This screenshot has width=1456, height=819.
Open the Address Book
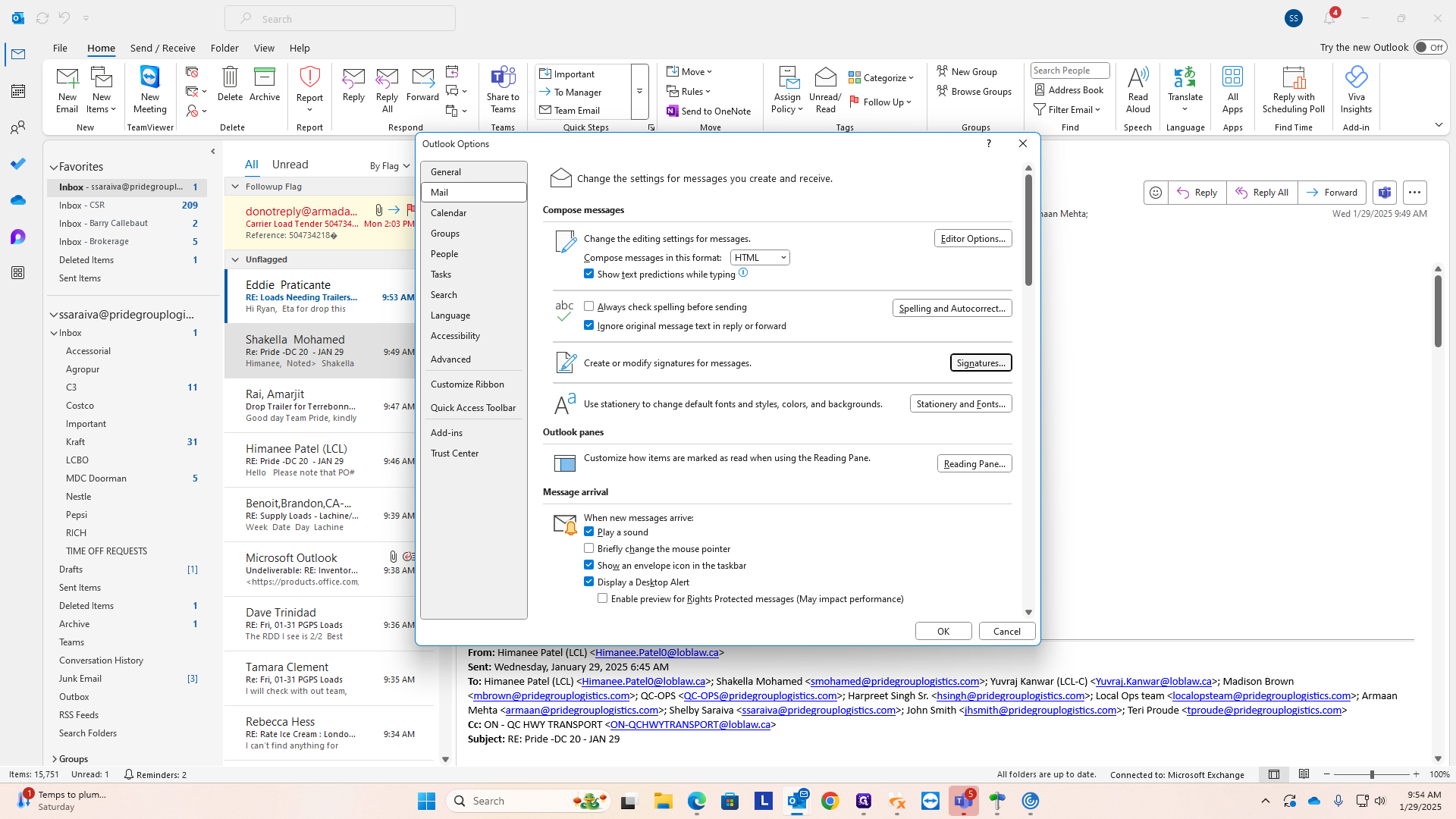pyautogui.click(x=1069, y=89)
